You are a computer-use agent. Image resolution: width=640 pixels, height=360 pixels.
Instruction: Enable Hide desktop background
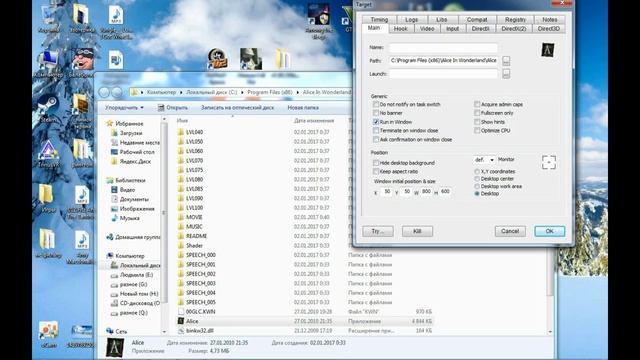point(376,163)
